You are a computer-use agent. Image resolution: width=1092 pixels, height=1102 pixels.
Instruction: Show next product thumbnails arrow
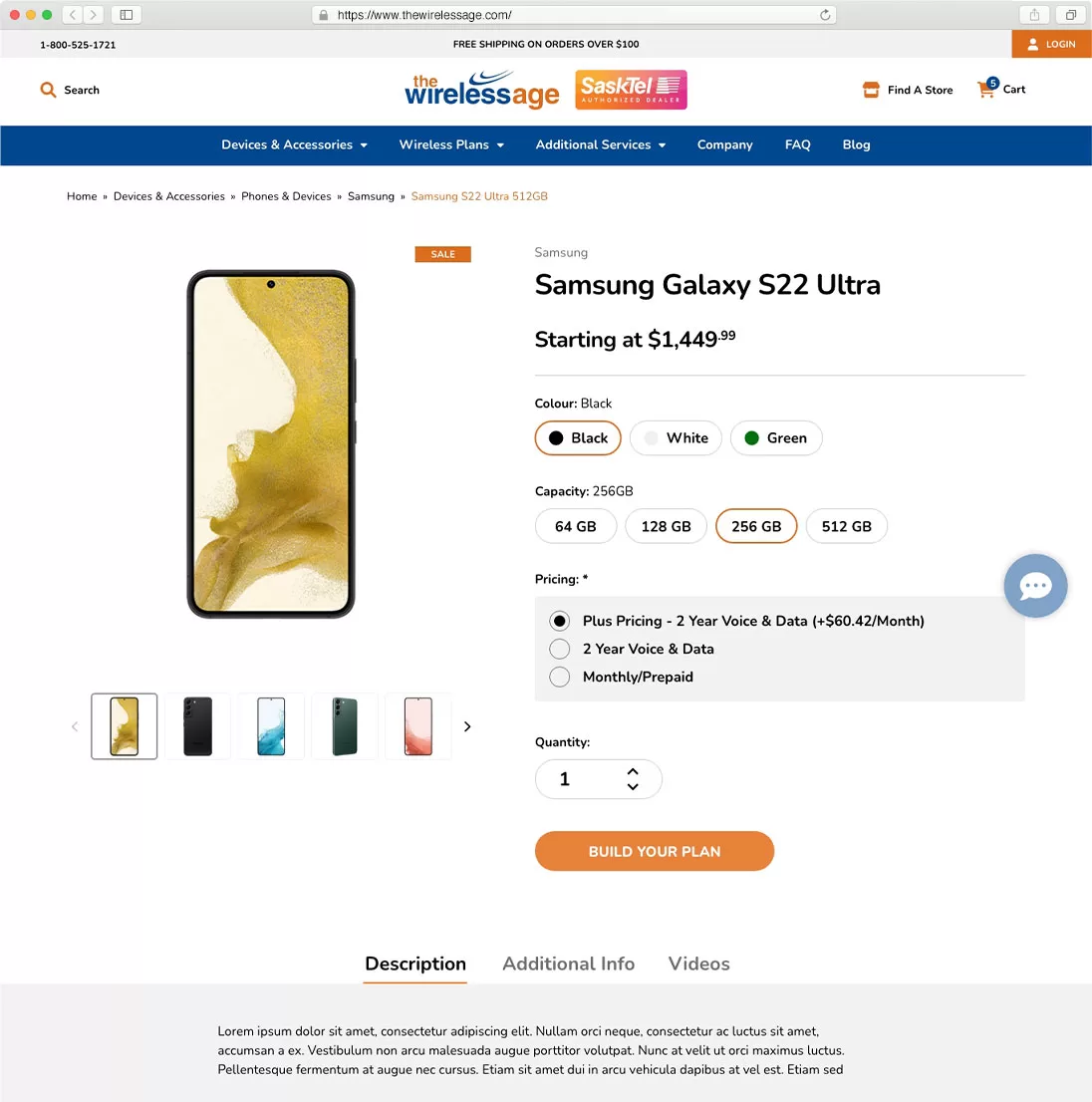pos(467,726)
